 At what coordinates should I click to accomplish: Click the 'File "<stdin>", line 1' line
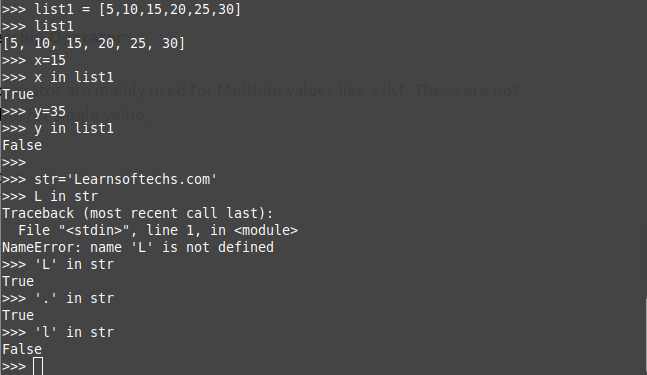pos(158,230)
